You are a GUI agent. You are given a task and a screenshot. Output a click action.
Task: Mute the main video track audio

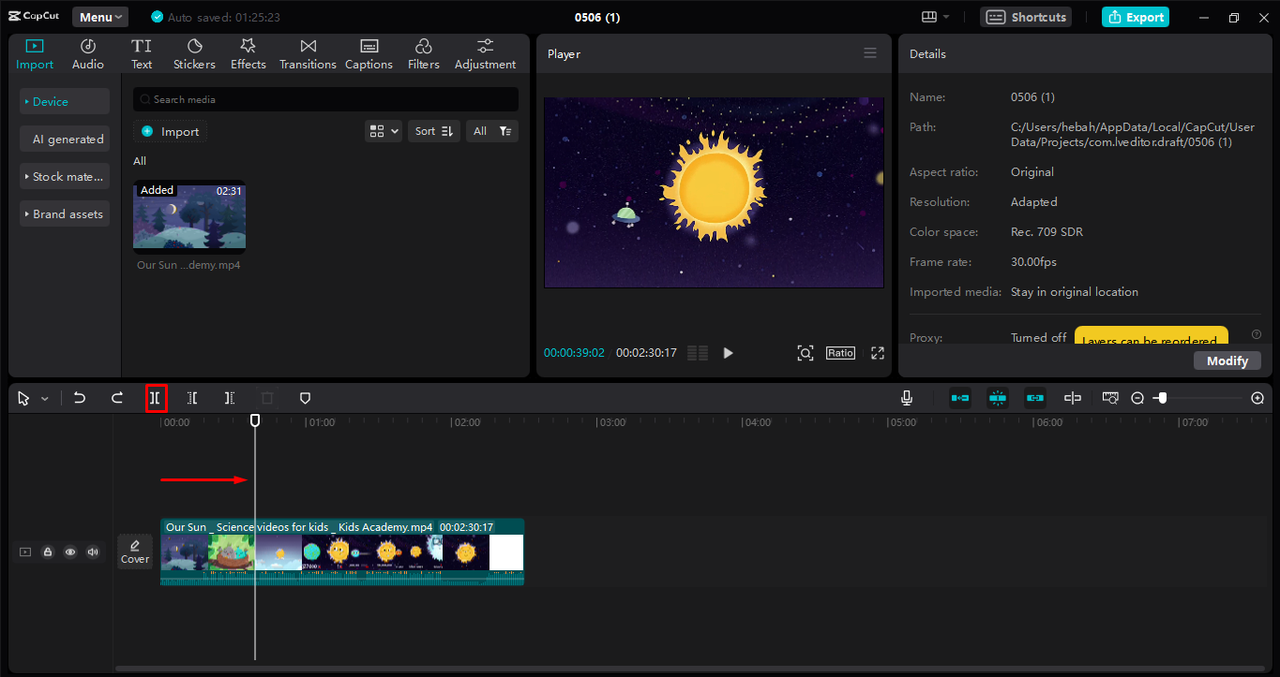tap(93, 552)
